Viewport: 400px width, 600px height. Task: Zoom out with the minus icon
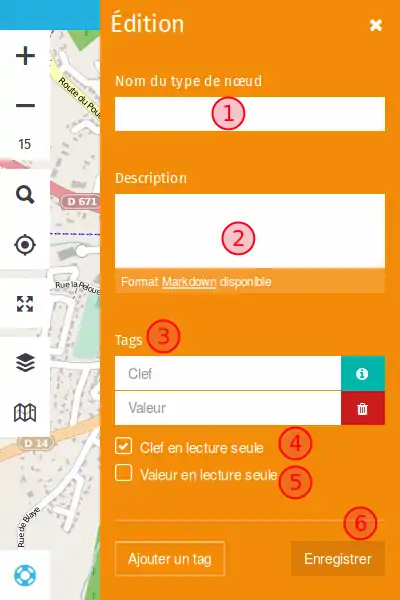click(x=25, y=105)
